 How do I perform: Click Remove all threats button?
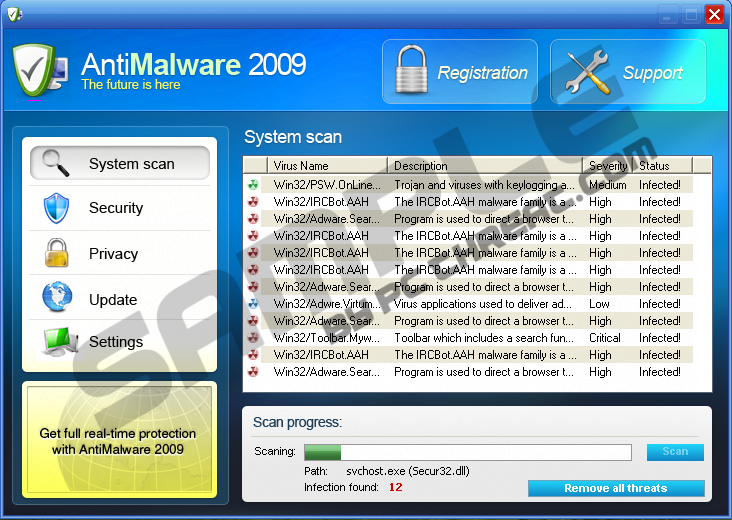coord(615,488)
